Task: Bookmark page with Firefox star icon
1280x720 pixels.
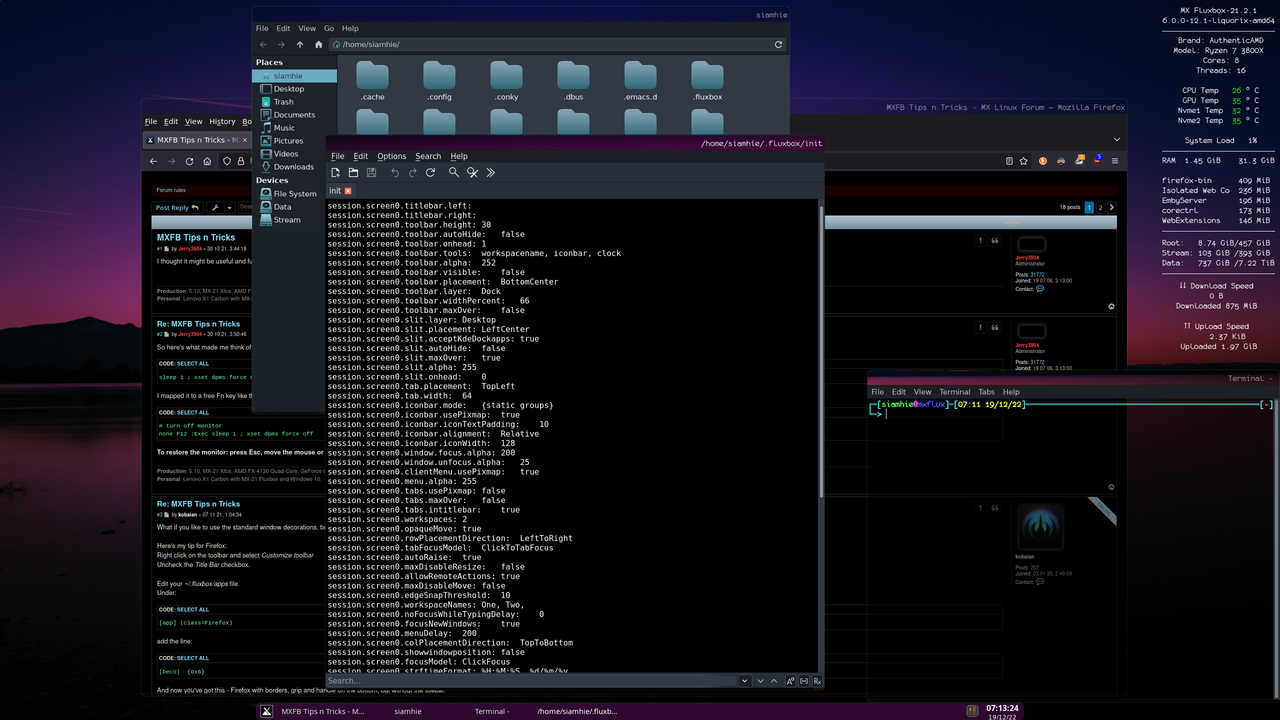Action: [1025, 161]
